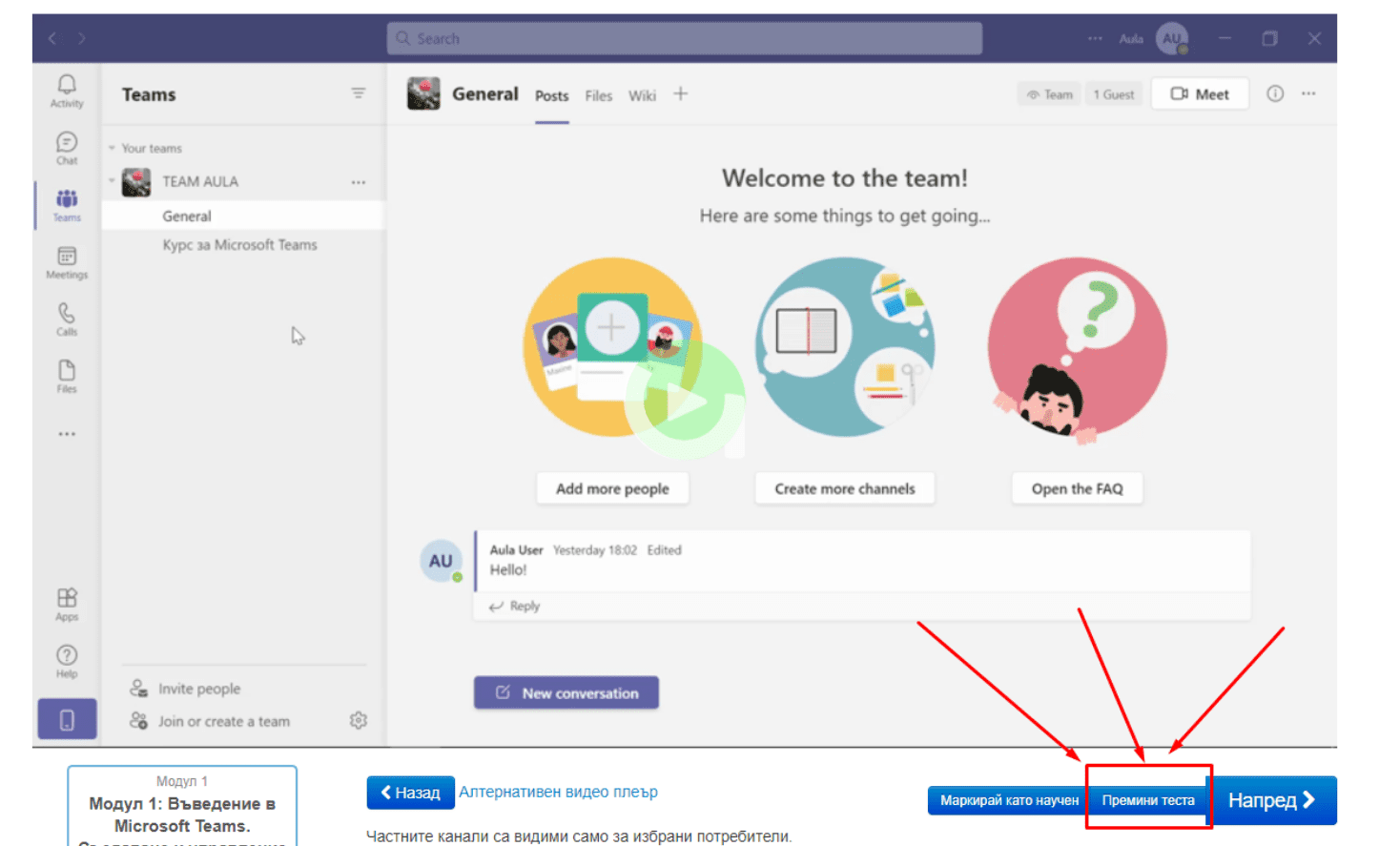
Task: Open settings ellipsis next to Aula
Action: tap(1095, 38)
